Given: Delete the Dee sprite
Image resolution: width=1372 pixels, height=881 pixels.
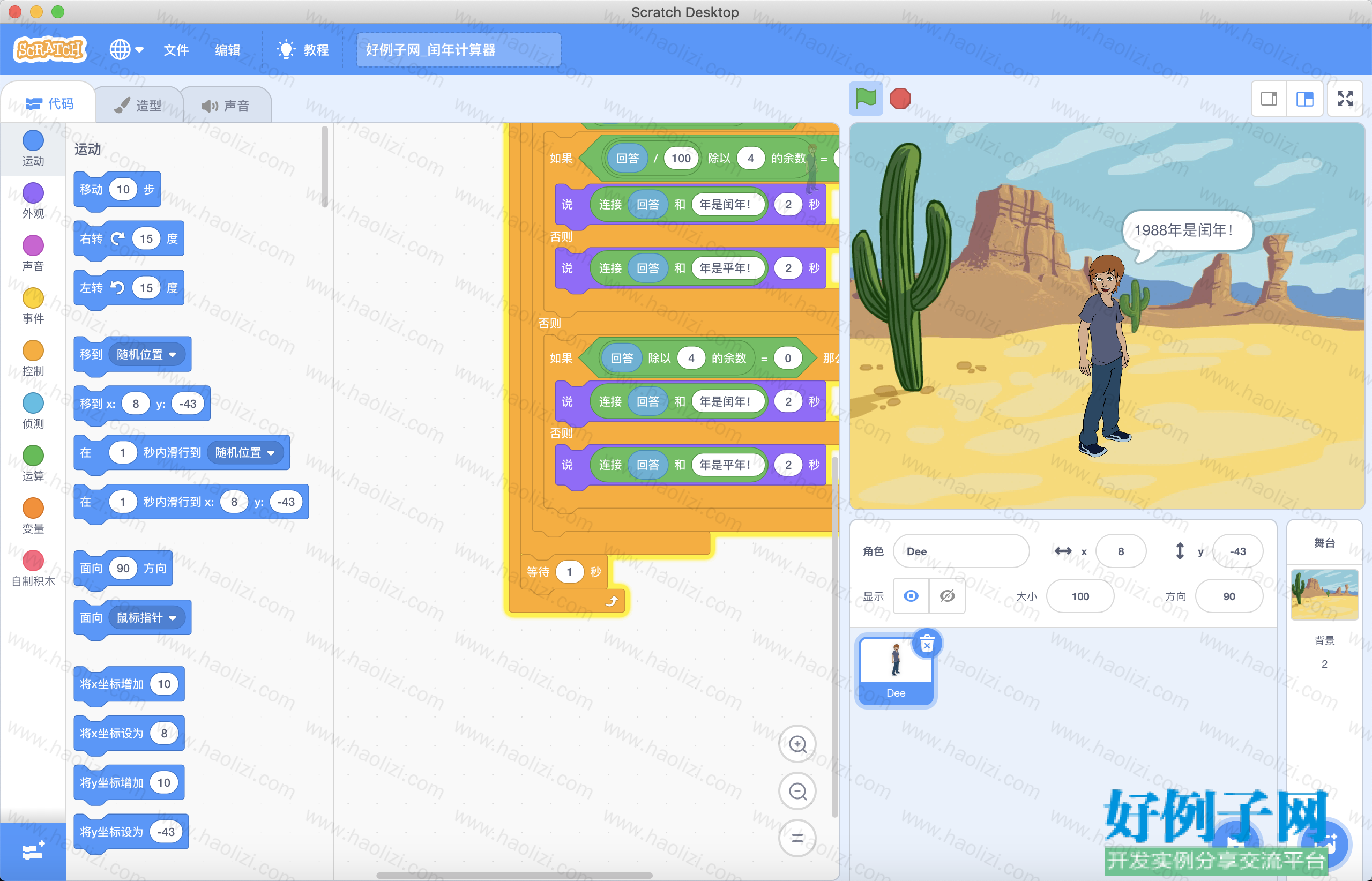Looking at the screenshot, I should click(927, 644).
